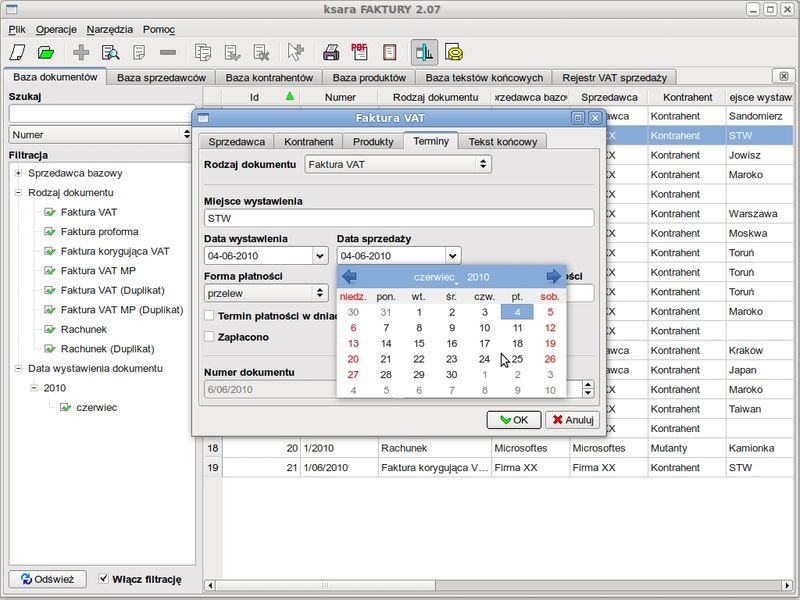Click the PDF export toolbar icon
800x600 pixels.
click(x=360, y=52)
